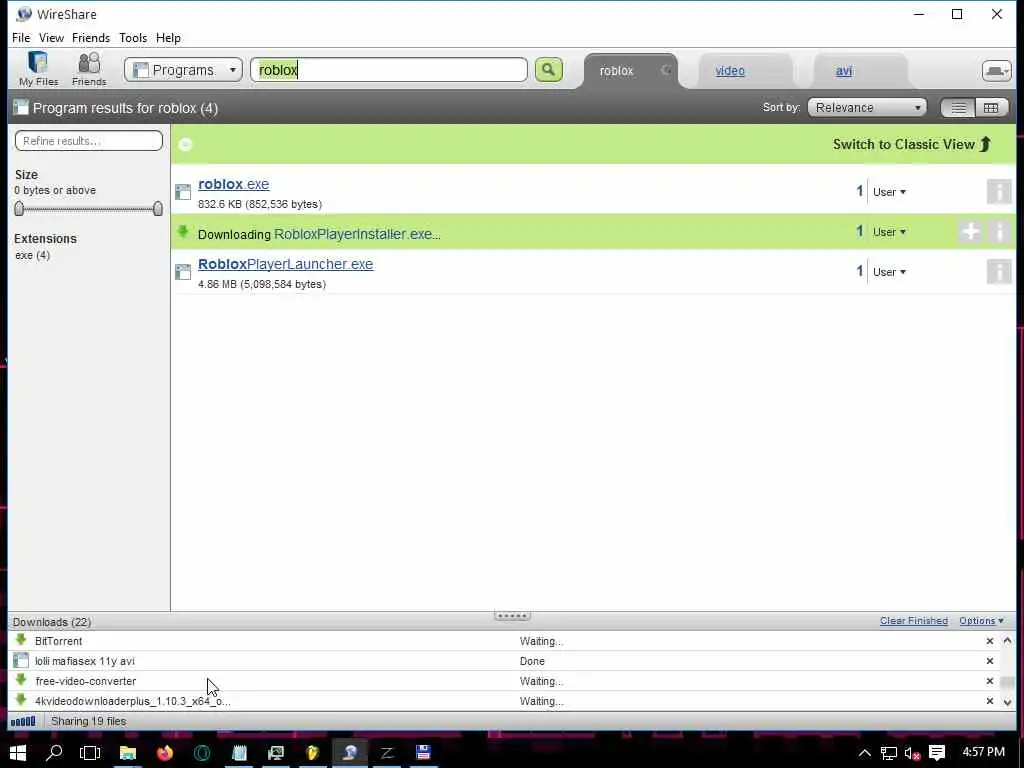The image size is (1024, 768).
Task: Open the downloads Options menu
Action: (x=981, y=621)
